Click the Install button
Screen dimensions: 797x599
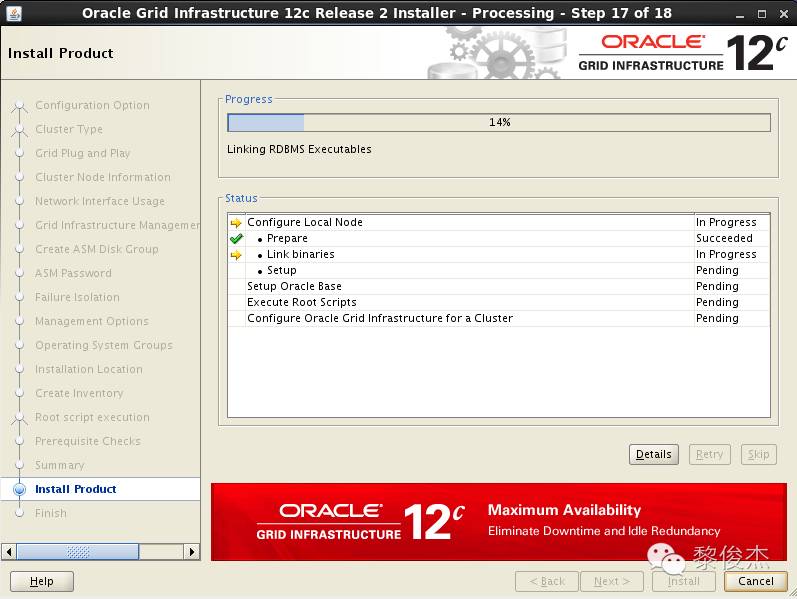tap(684, 581)
